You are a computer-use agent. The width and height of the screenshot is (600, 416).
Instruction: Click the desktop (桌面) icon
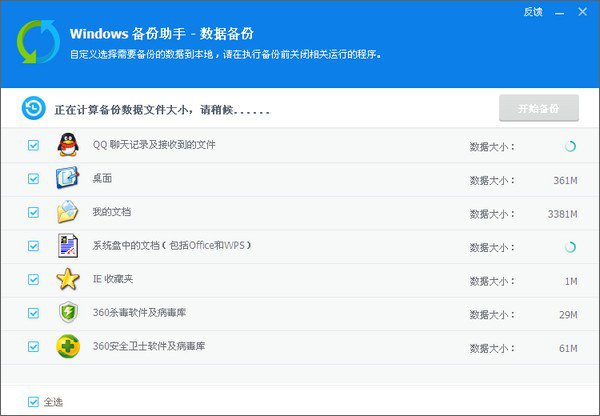pyautogui.click(x=68, y=178)
